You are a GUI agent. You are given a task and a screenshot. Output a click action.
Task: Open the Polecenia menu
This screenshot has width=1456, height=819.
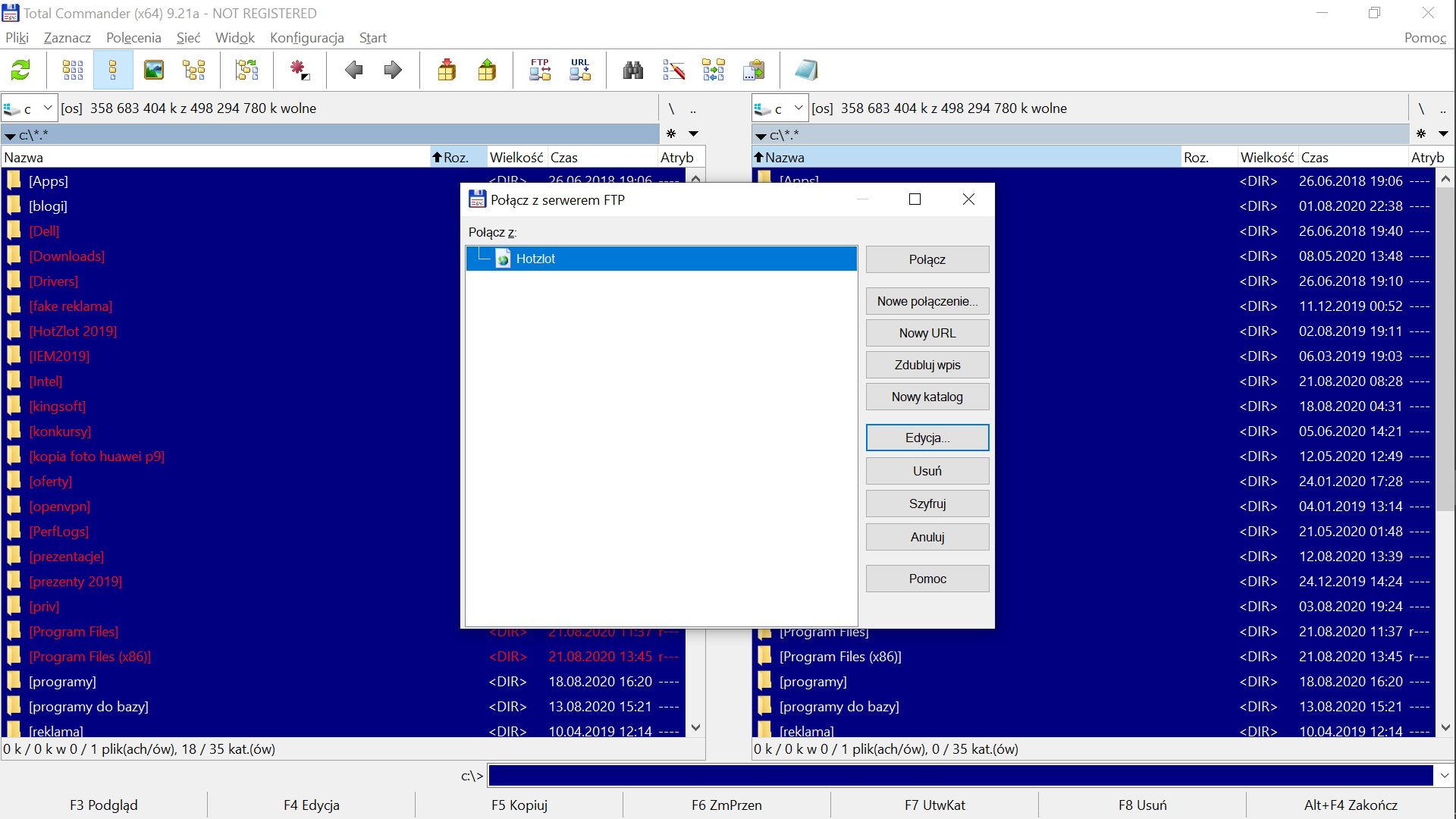click(x=133, y=38)
